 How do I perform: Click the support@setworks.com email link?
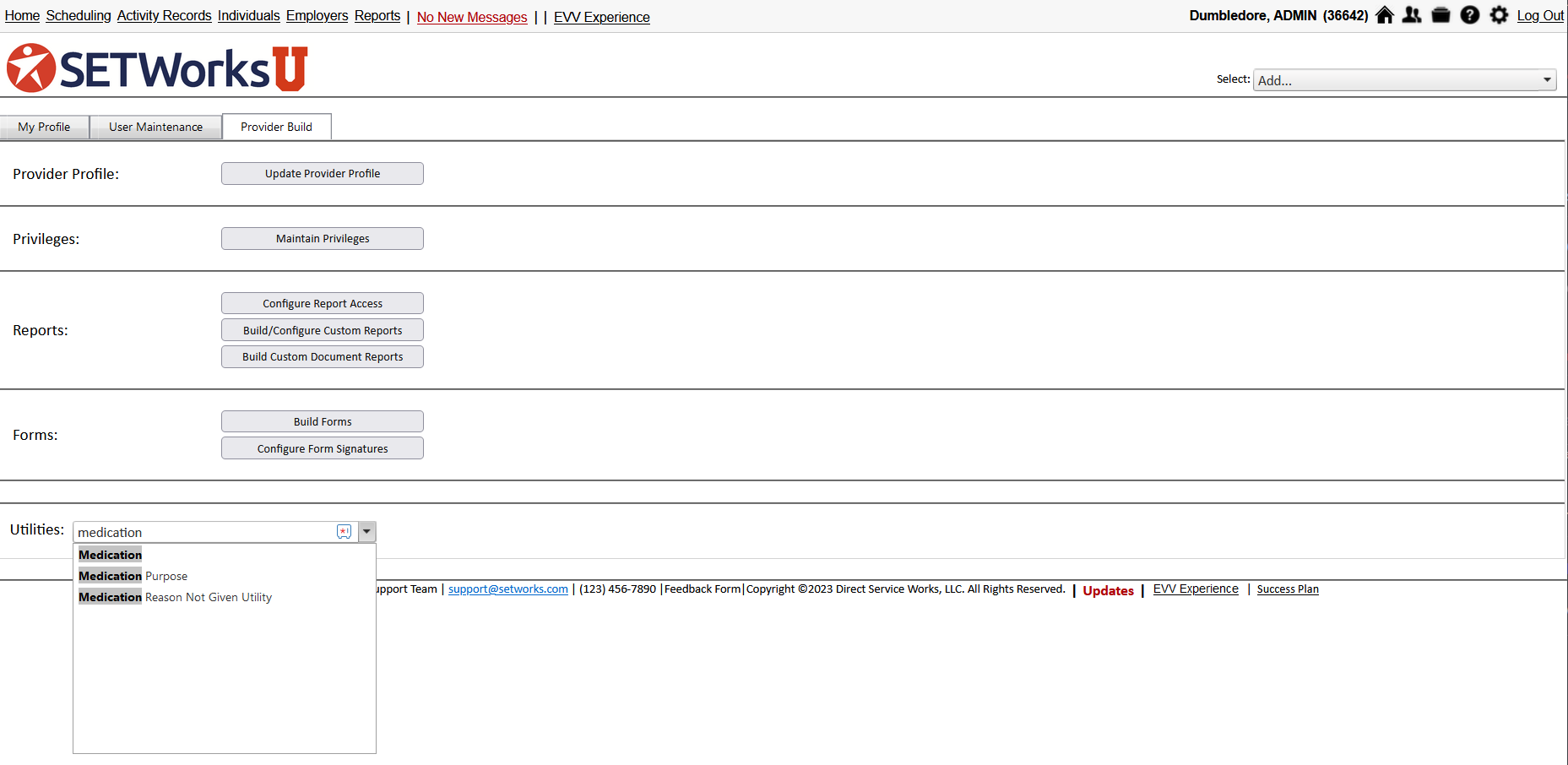(x=507, y=589)
